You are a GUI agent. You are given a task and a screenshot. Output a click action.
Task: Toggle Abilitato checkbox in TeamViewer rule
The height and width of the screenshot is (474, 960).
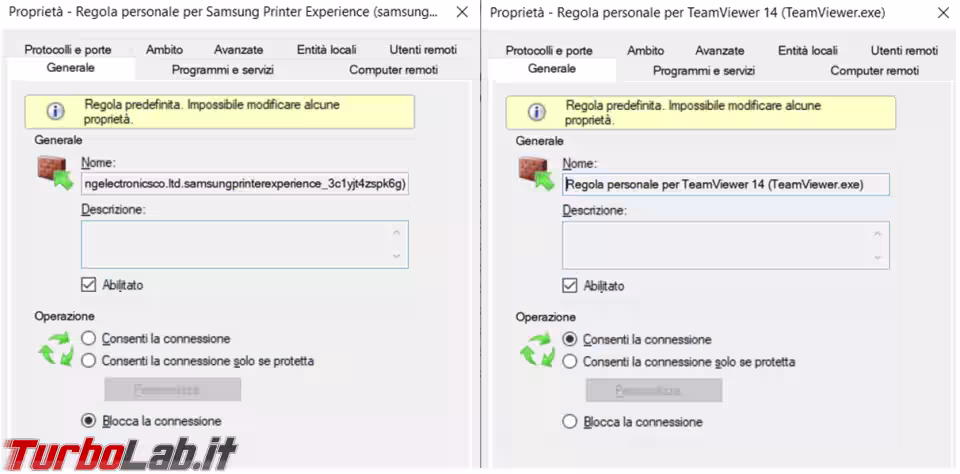tap(570, 286)
